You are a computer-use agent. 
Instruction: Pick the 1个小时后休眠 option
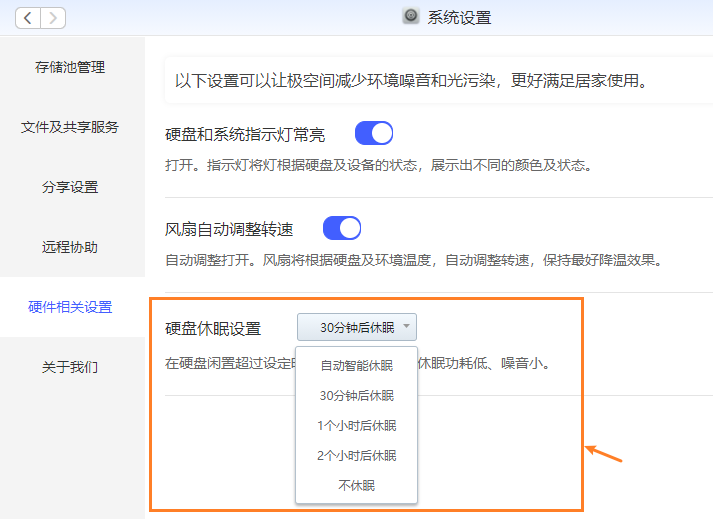(356, 425)
